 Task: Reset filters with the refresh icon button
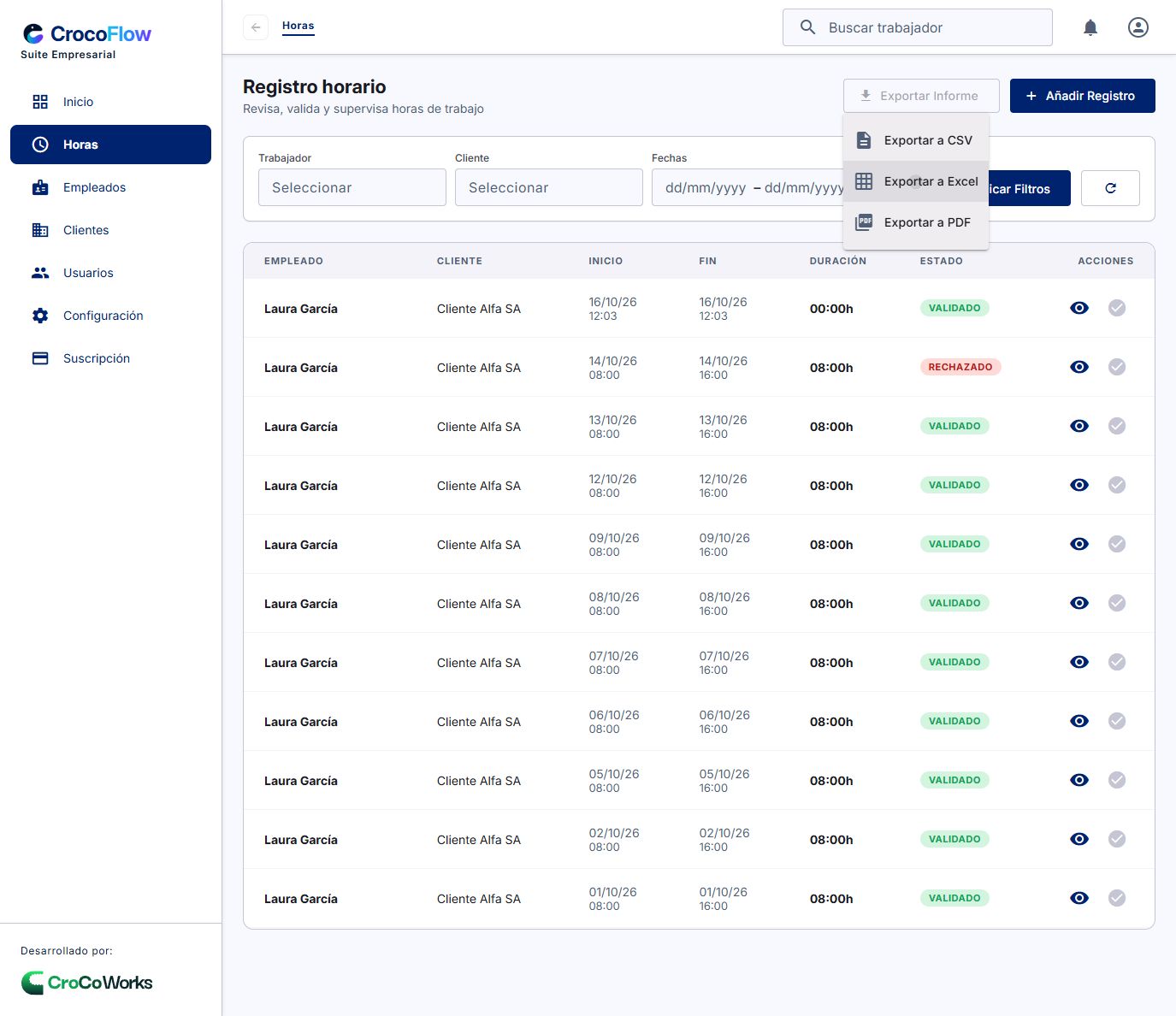click(1110, 188)
